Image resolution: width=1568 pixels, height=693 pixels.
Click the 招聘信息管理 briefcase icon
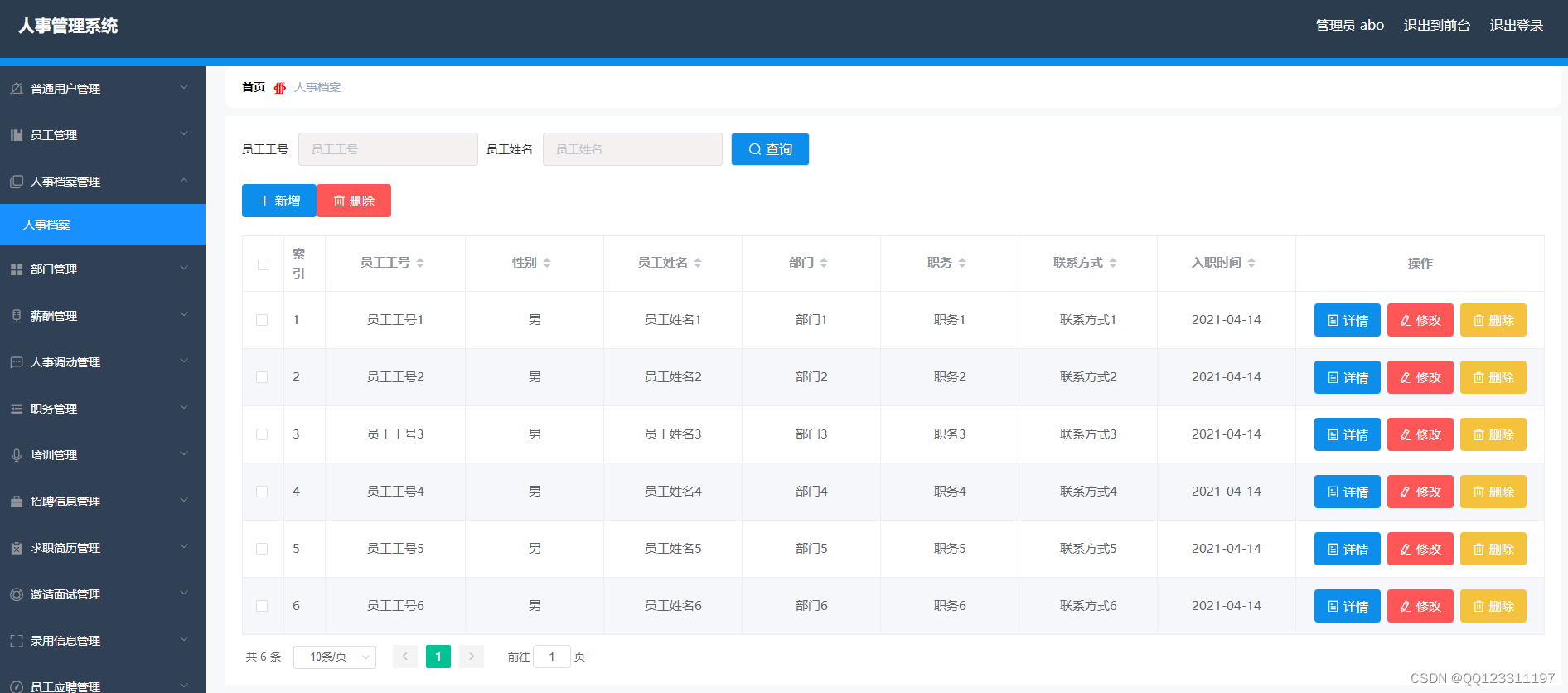pyautogui.click(x=17, y=502)
